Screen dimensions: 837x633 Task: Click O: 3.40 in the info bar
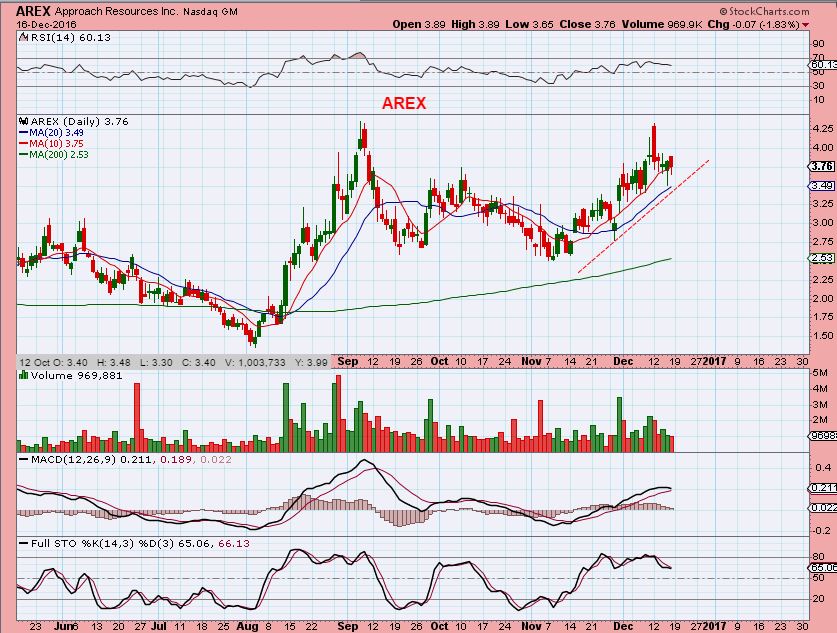pyautogui.click(x=69, y=362)
